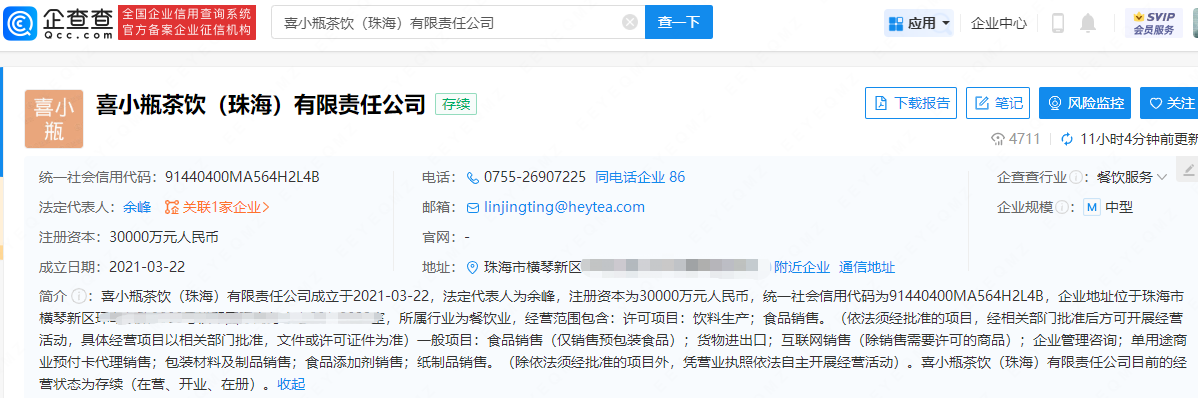
Task: Click the location pin icon in address
Action: pyautogui.click(x=472, y=267)
